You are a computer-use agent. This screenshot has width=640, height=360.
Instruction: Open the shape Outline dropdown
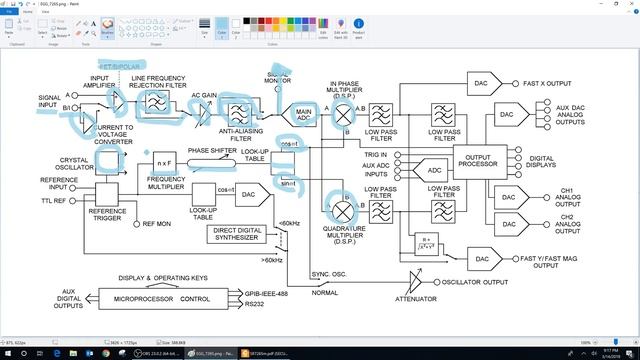click(182, 21)
